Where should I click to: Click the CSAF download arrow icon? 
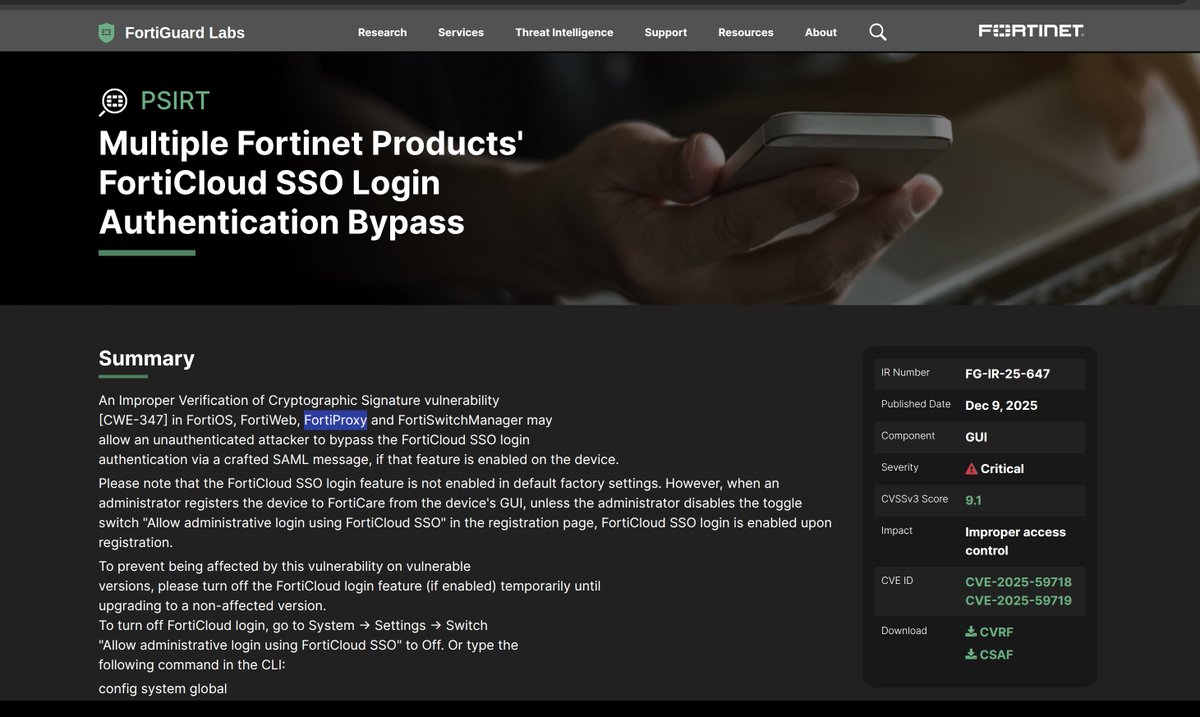pos(971,654)
